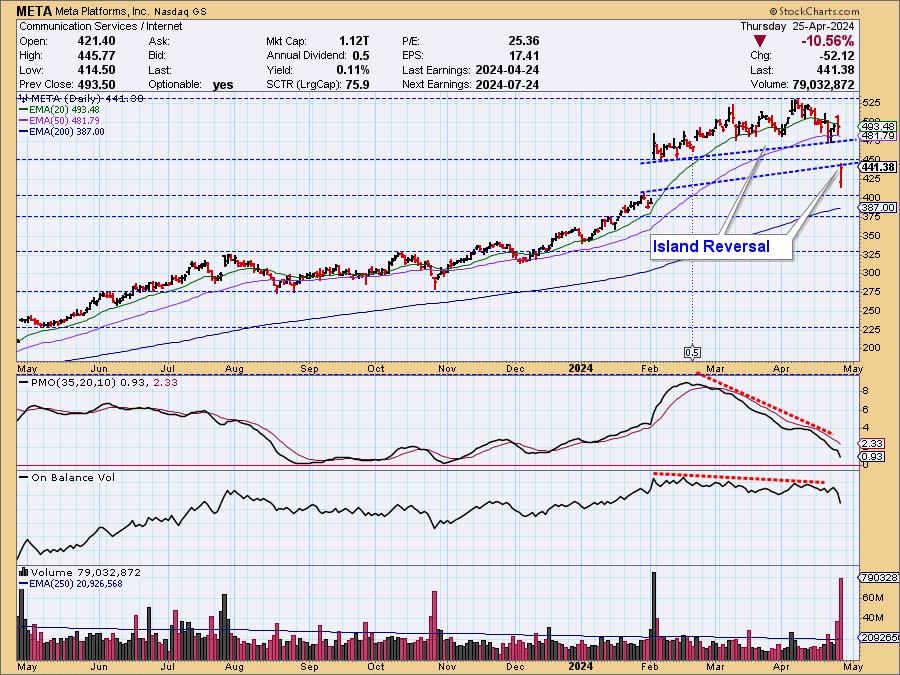Click the Feb label on the price chart axis
Image resolution: width=900 pixels, height=675 pixels.
coord(650,369)
